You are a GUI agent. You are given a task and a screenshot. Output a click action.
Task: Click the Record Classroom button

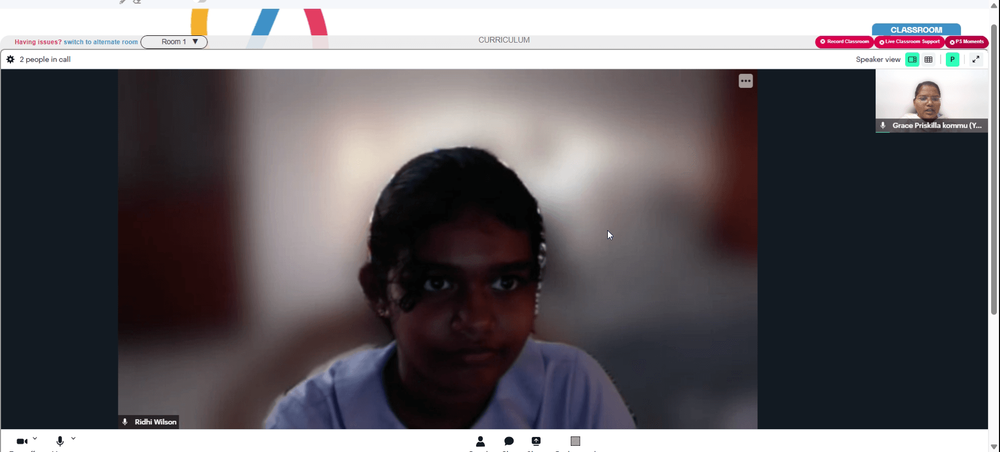click(x=844, y=42)
